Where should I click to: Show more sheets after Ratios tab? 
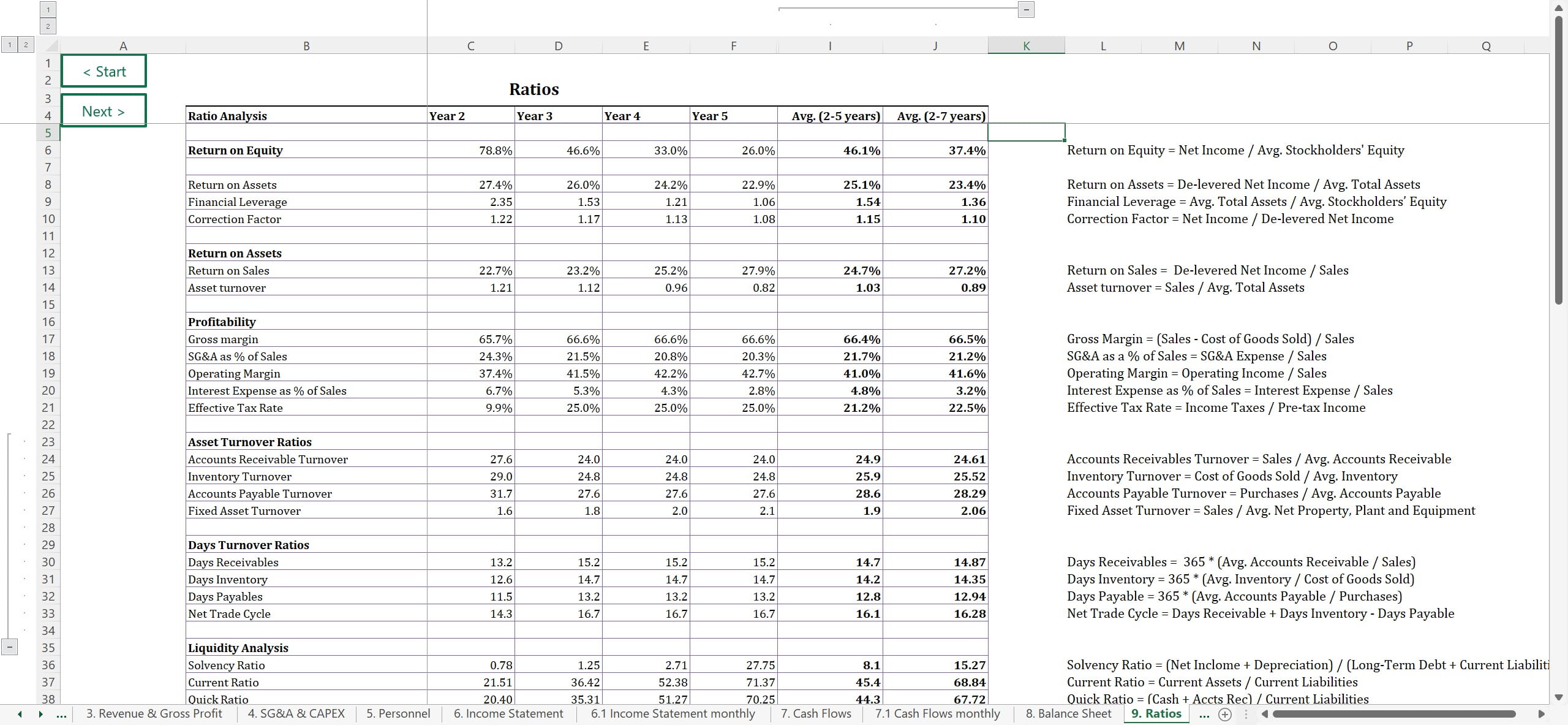pos(1204,714)
